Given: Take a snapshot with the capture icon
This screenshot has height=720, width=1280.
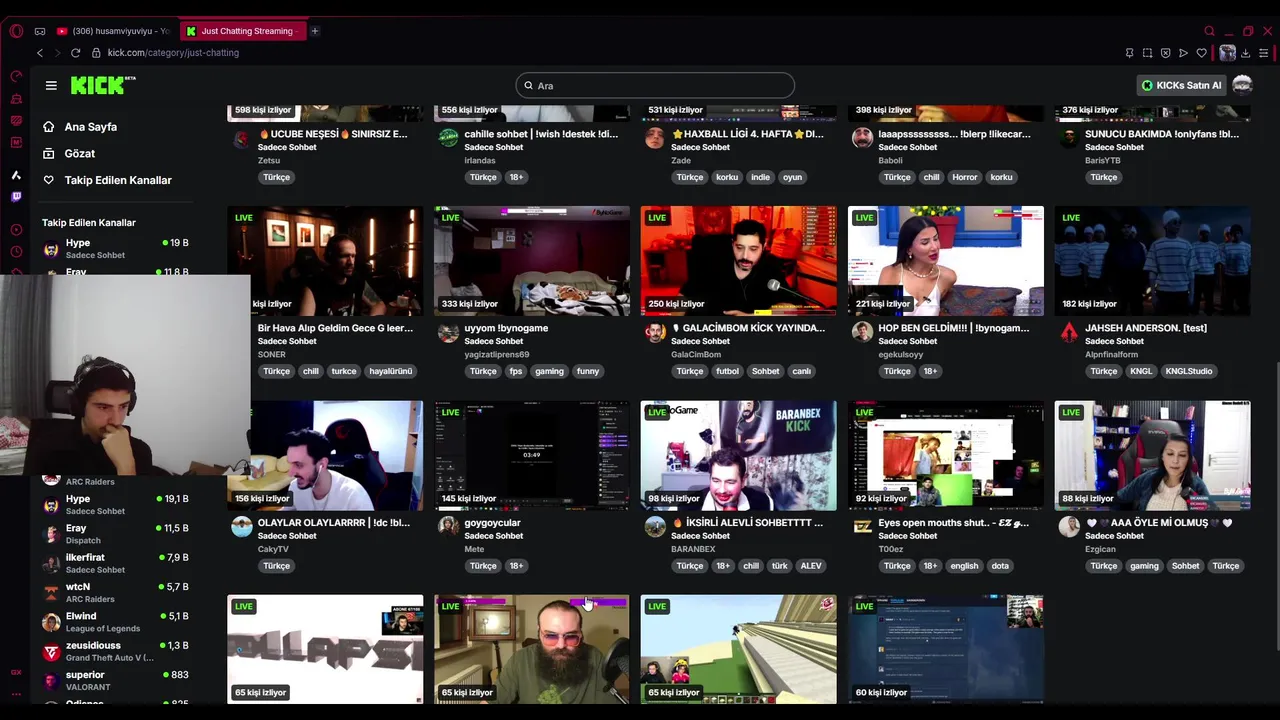Looking at the screenshot, I should (x=1147, y=53).
